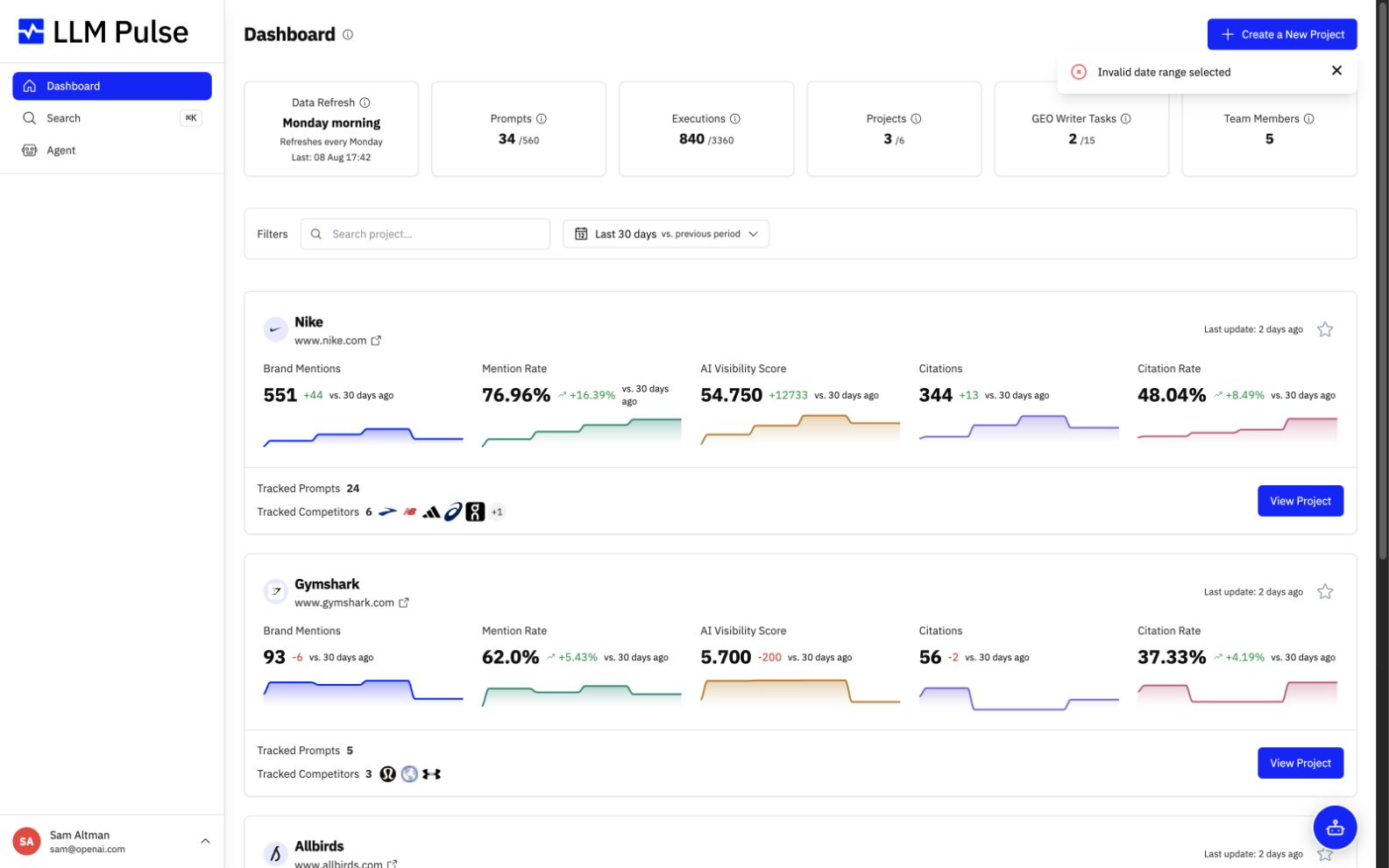Viewport: 1389px width, 868px height.
Task: Click the error icon in the notification
Action: pyautogui.click(x=1079, y=72)
